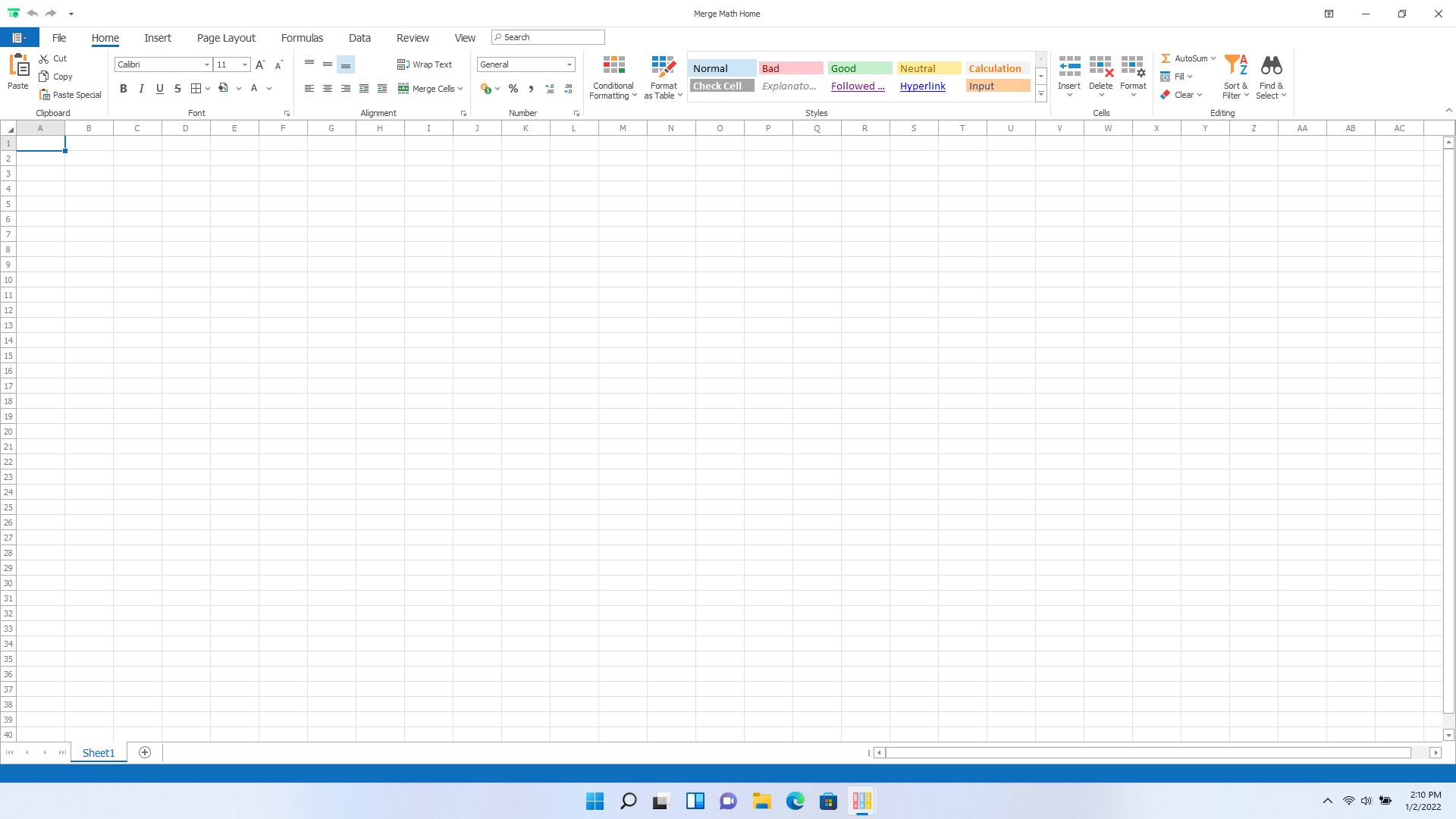
Task: Decrease decimal places
Action: (x=568, y=89)
